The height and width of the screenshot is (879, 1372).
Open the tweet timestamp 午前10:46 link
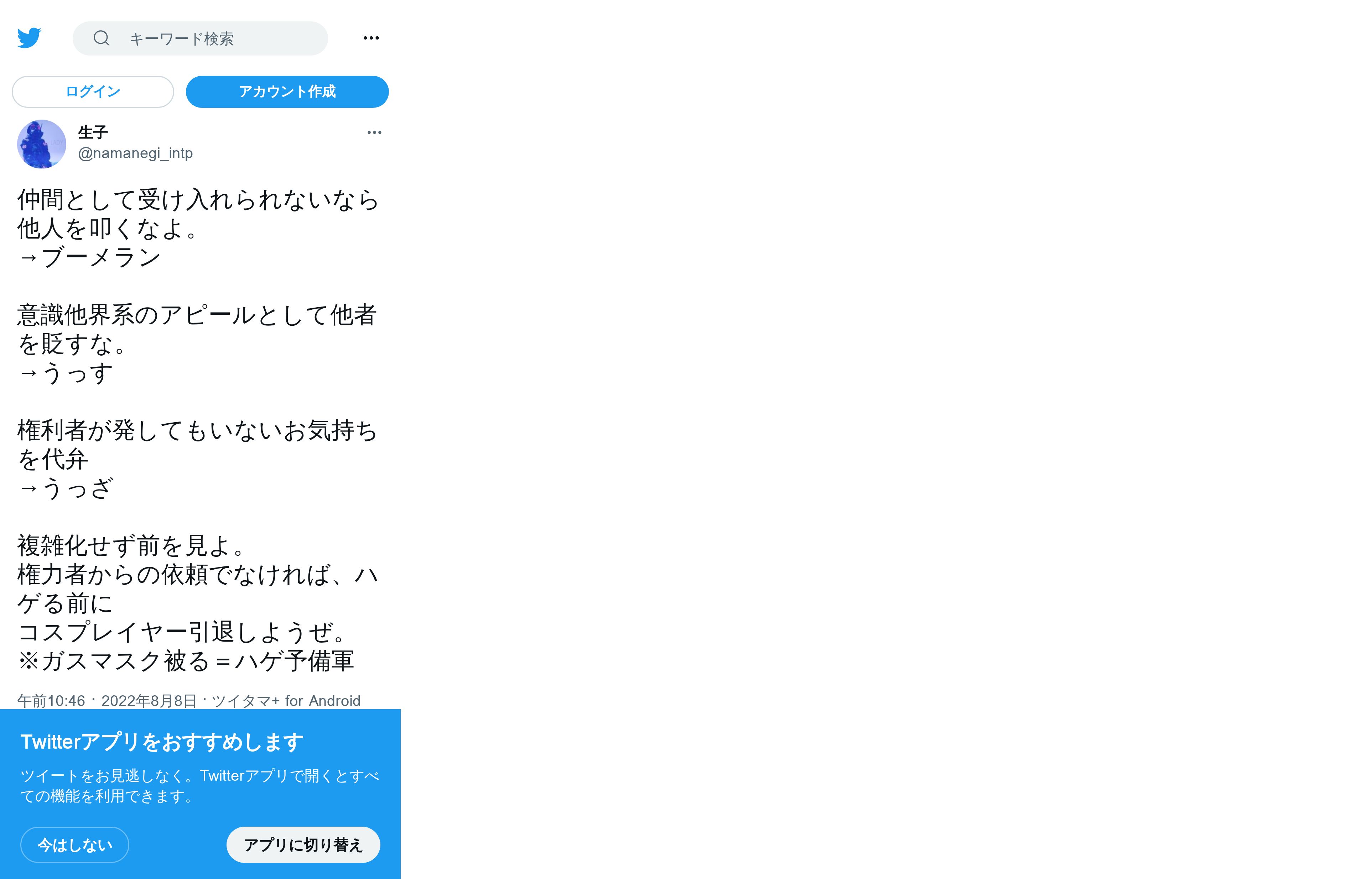[x=51, y=701]
